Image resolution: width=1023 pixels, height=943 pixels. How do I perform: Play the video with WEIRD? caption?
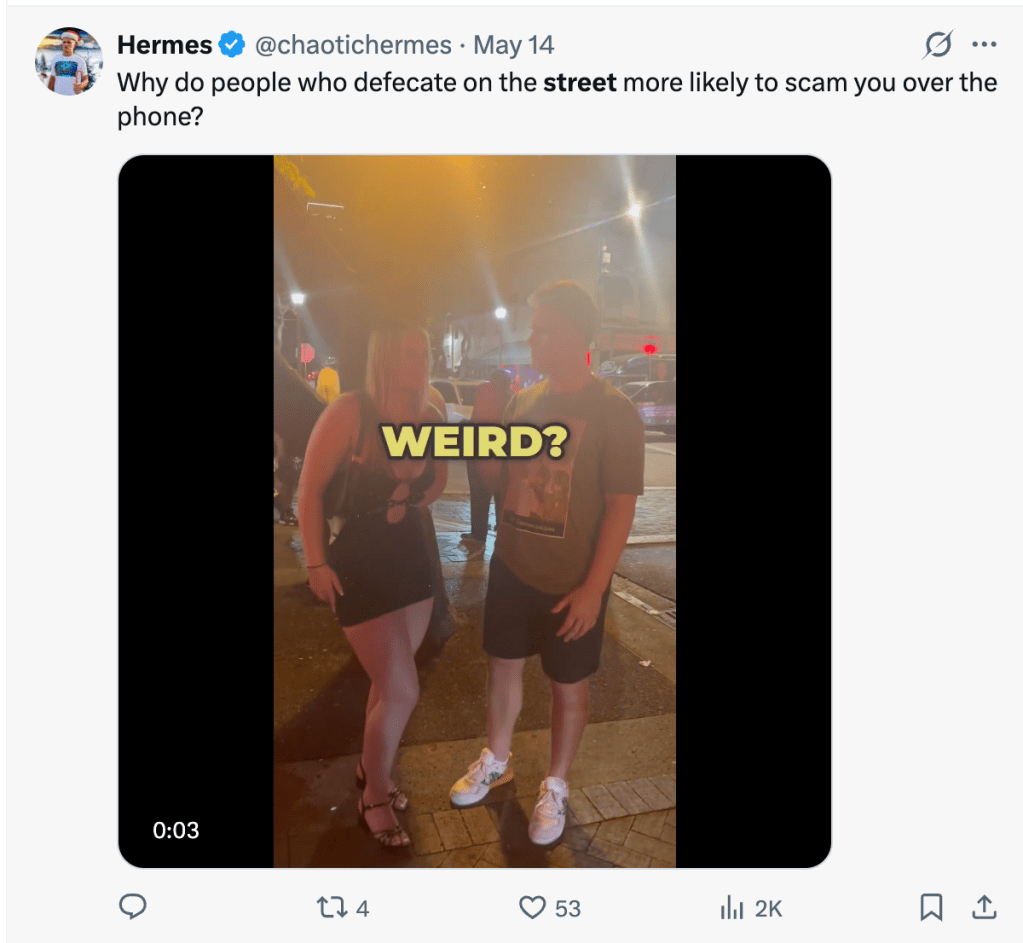coord(475,510)
